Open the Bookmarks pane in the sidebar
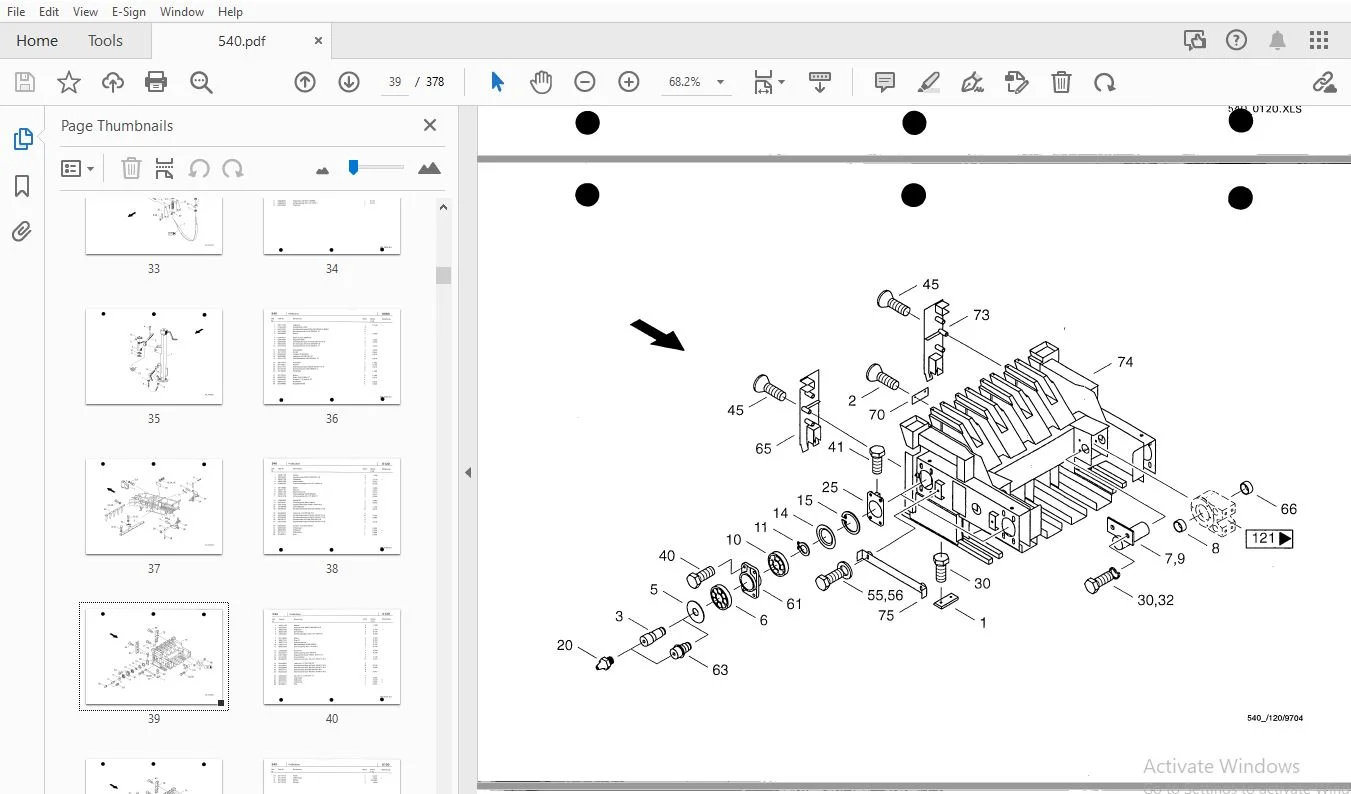1351x794 pixels. (x=22, y=186)
